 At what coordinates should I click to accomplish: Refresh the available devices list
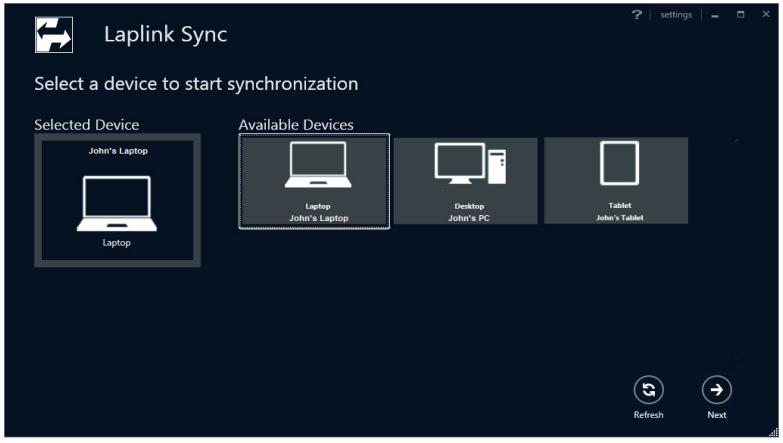coord(648,390)
